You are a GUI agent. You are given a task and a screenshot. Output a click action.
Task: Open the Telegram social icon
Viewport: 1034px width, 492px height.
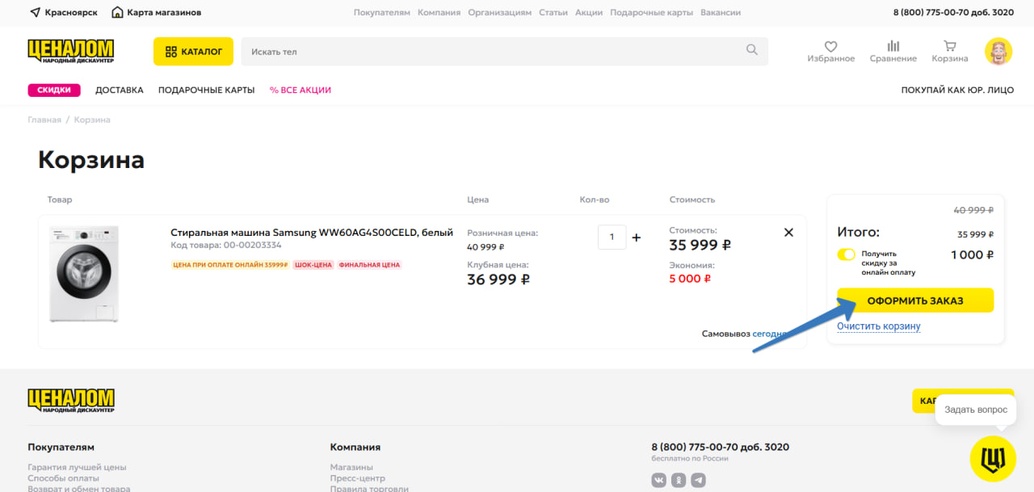pos(698,480)
